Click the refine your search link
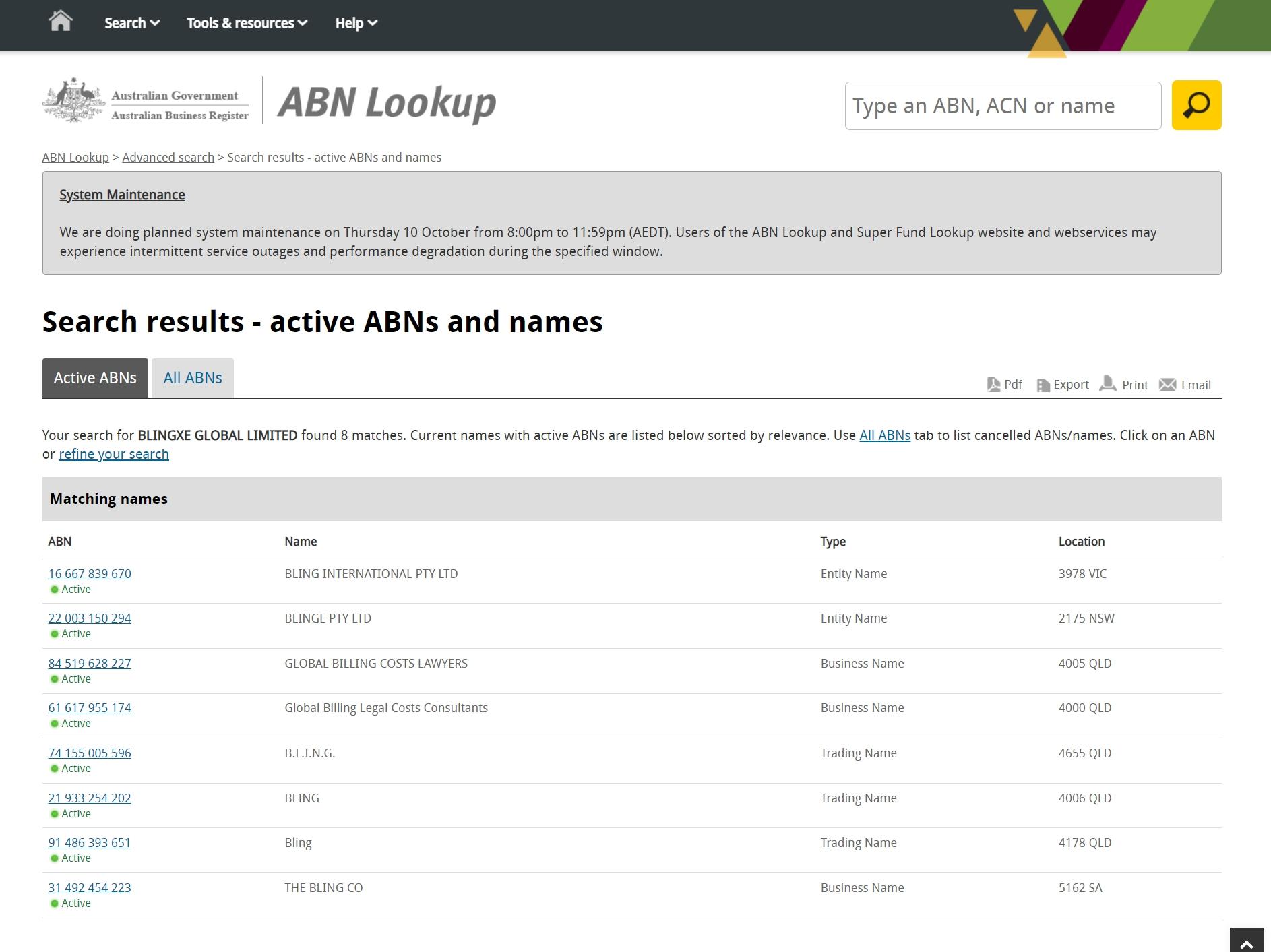This screenshot has height=952, width=1271. tap(114, 454)
